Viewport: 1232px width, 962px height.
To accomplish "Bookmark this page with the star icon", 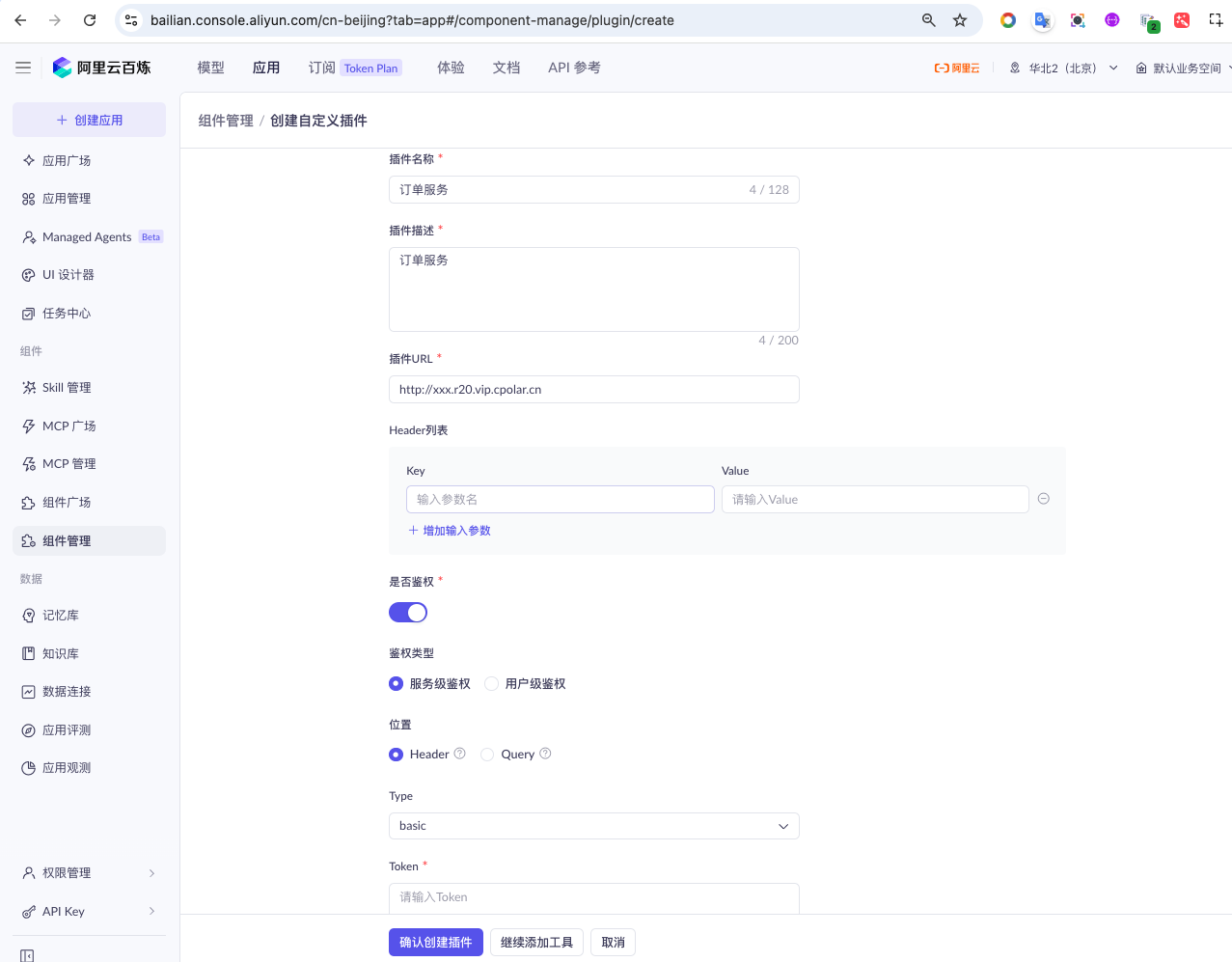I will [960, 20].
